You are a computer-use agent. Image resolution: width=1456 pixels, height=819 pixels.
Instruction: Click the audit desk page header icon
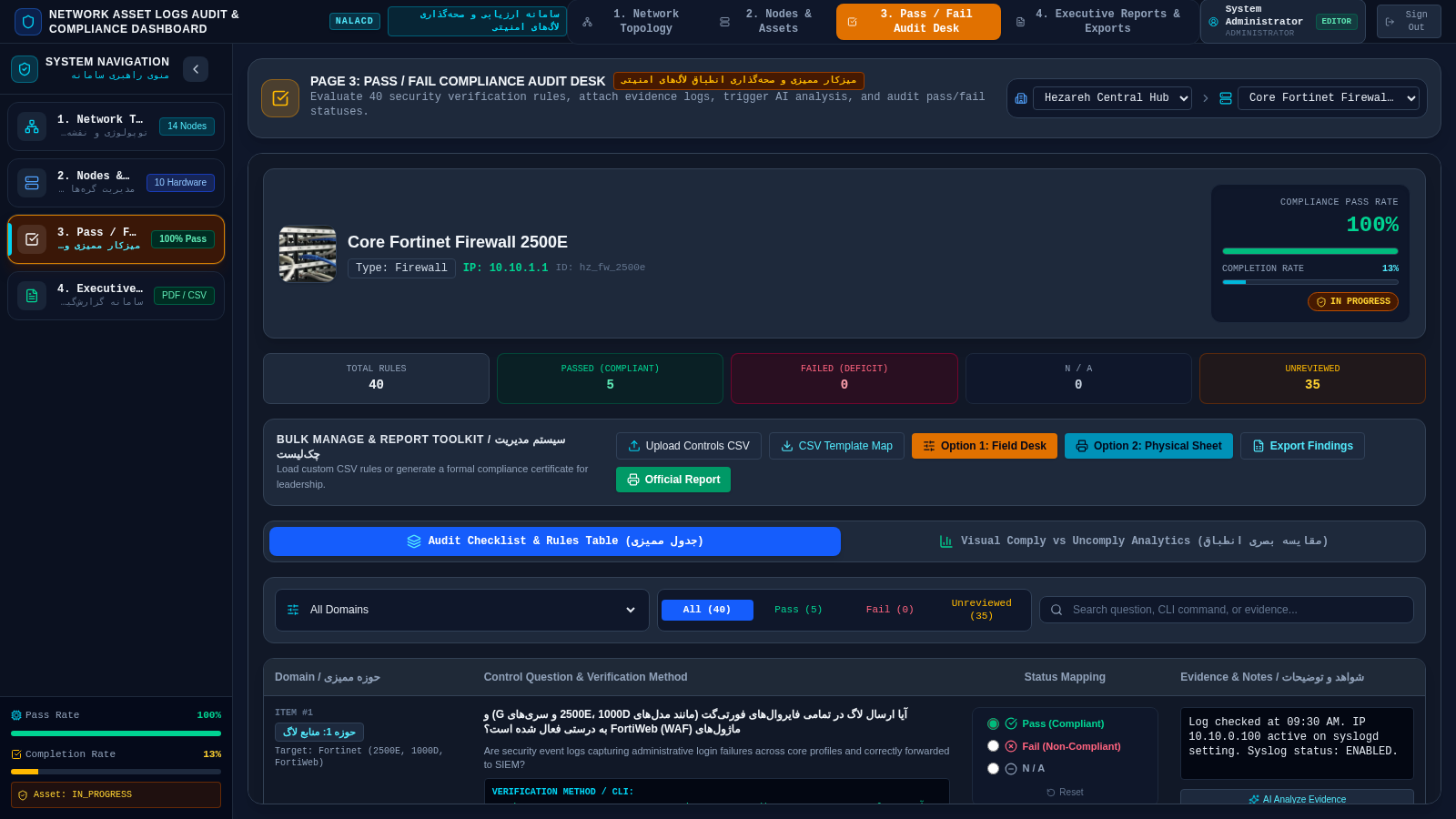(280, 98)
